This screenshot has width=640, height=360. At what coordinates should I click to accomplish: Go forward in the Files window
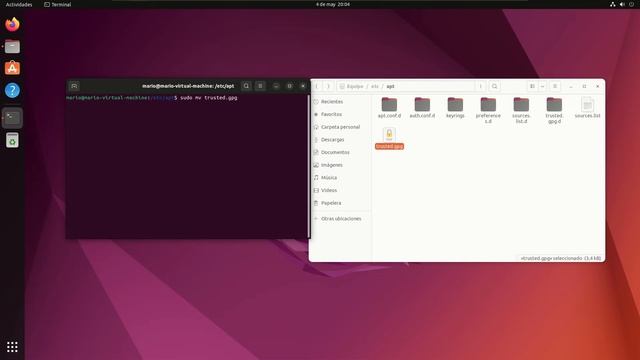(328, 87)
